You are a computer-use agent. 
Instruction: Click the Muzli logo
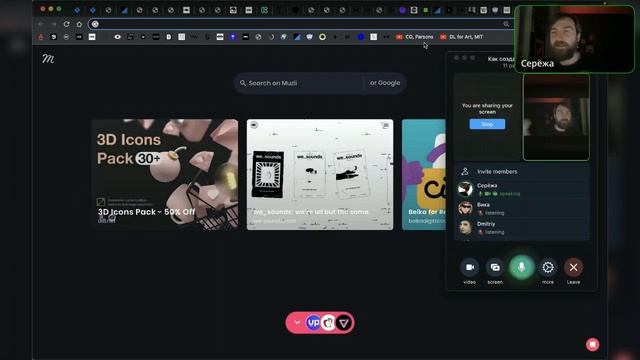pos(48,59)
